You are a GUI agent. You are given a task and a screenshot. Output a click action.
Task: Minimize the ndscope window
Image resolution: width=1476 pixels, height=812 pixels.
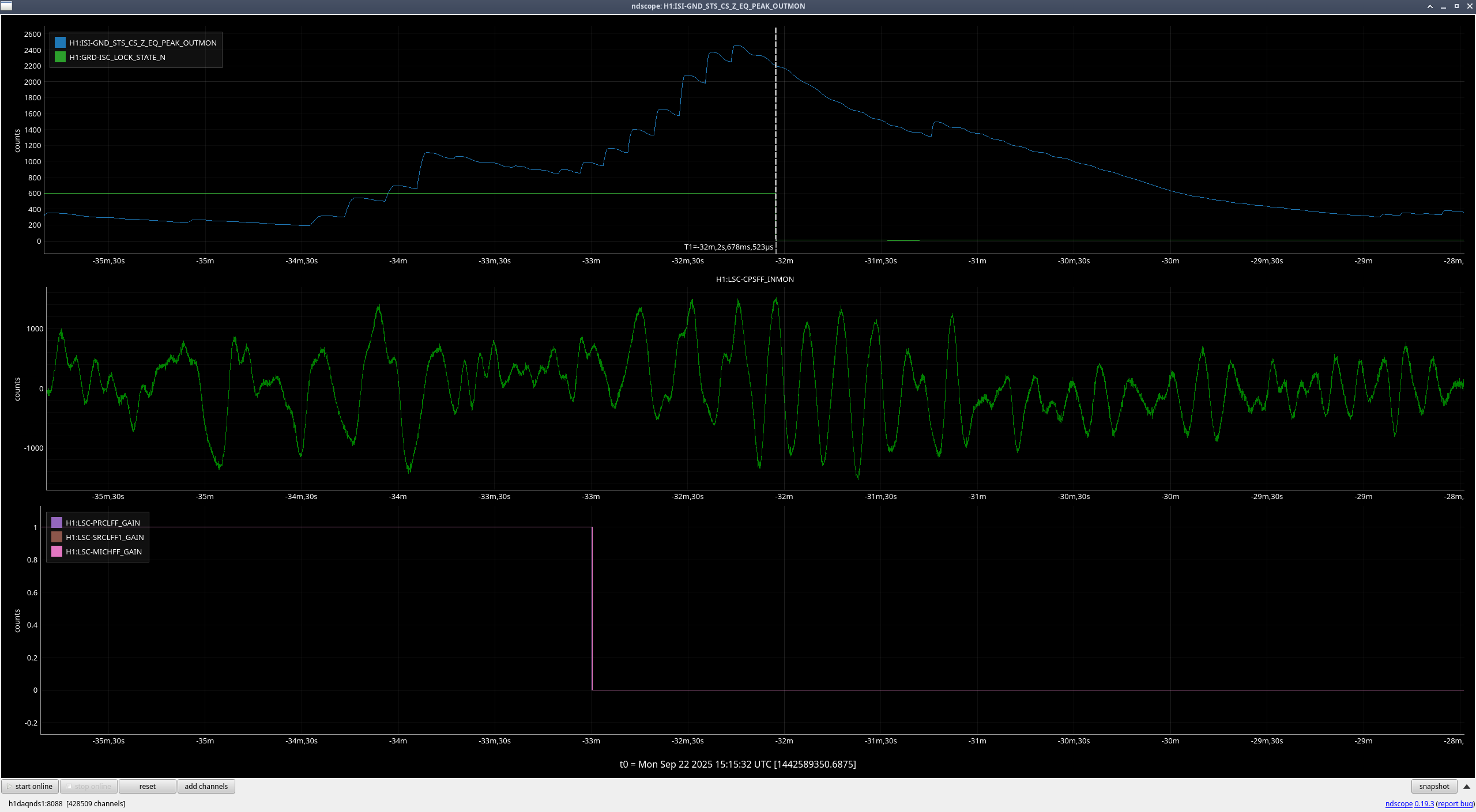coord(1443,6)
